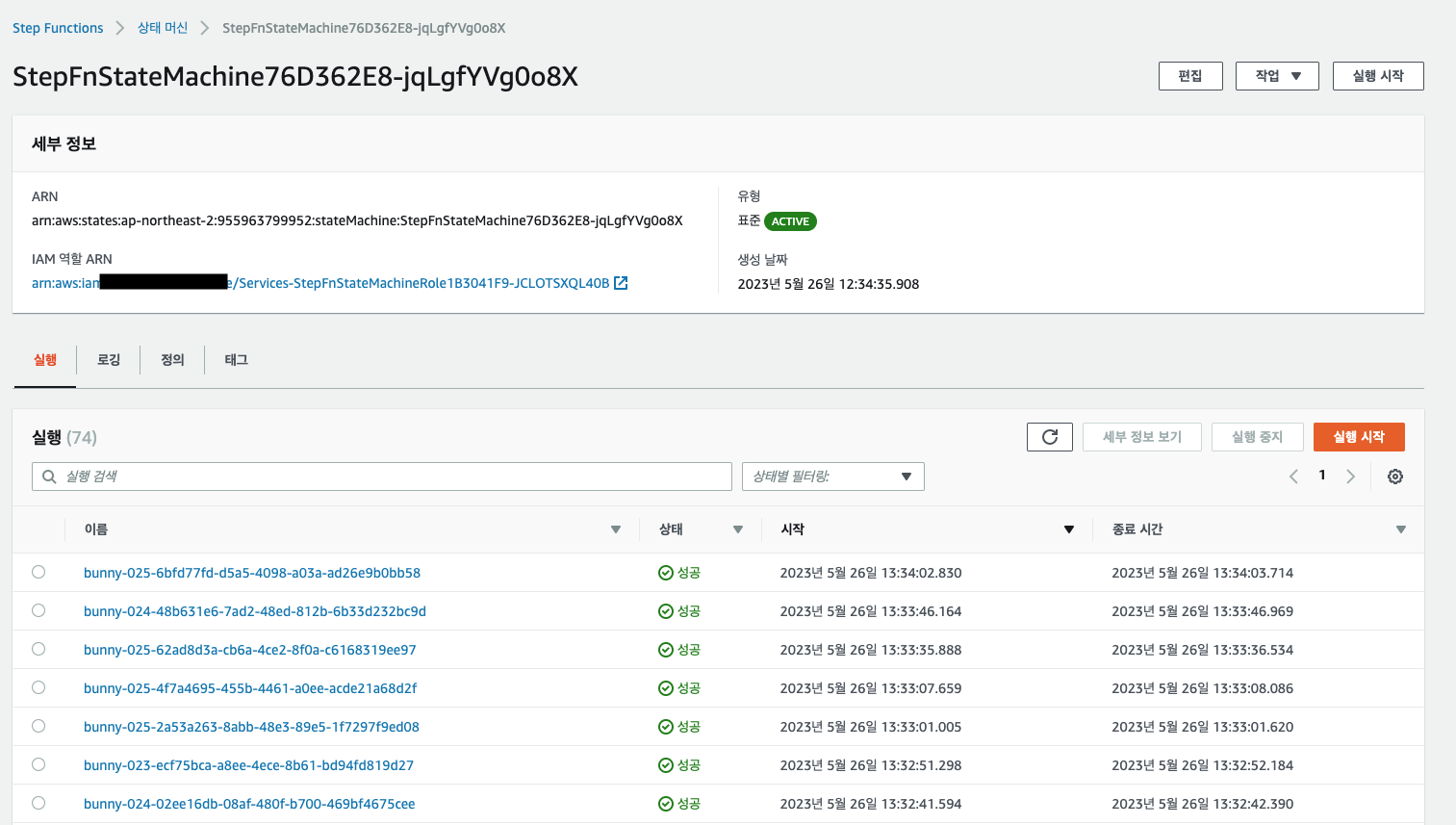The width and height of the screenshot is (1456, 825).
Task: Open execution bunny-024-48b631e6-7ad2-48ed link
Action: [255, 611]
